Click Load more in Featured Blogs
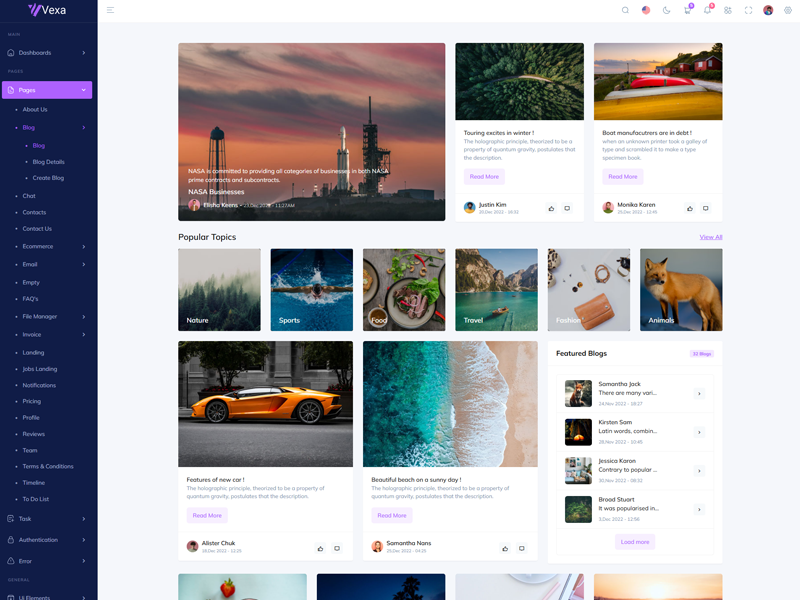Image resolution: width=800 pixels, height=600 pixels. tap(635, 542)
